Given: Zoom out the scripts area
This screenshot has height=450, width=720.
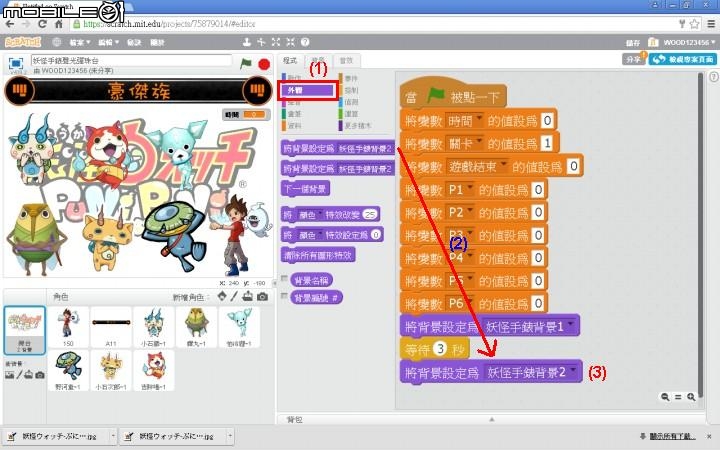Looking at the screenshot, I should [665, 397].
